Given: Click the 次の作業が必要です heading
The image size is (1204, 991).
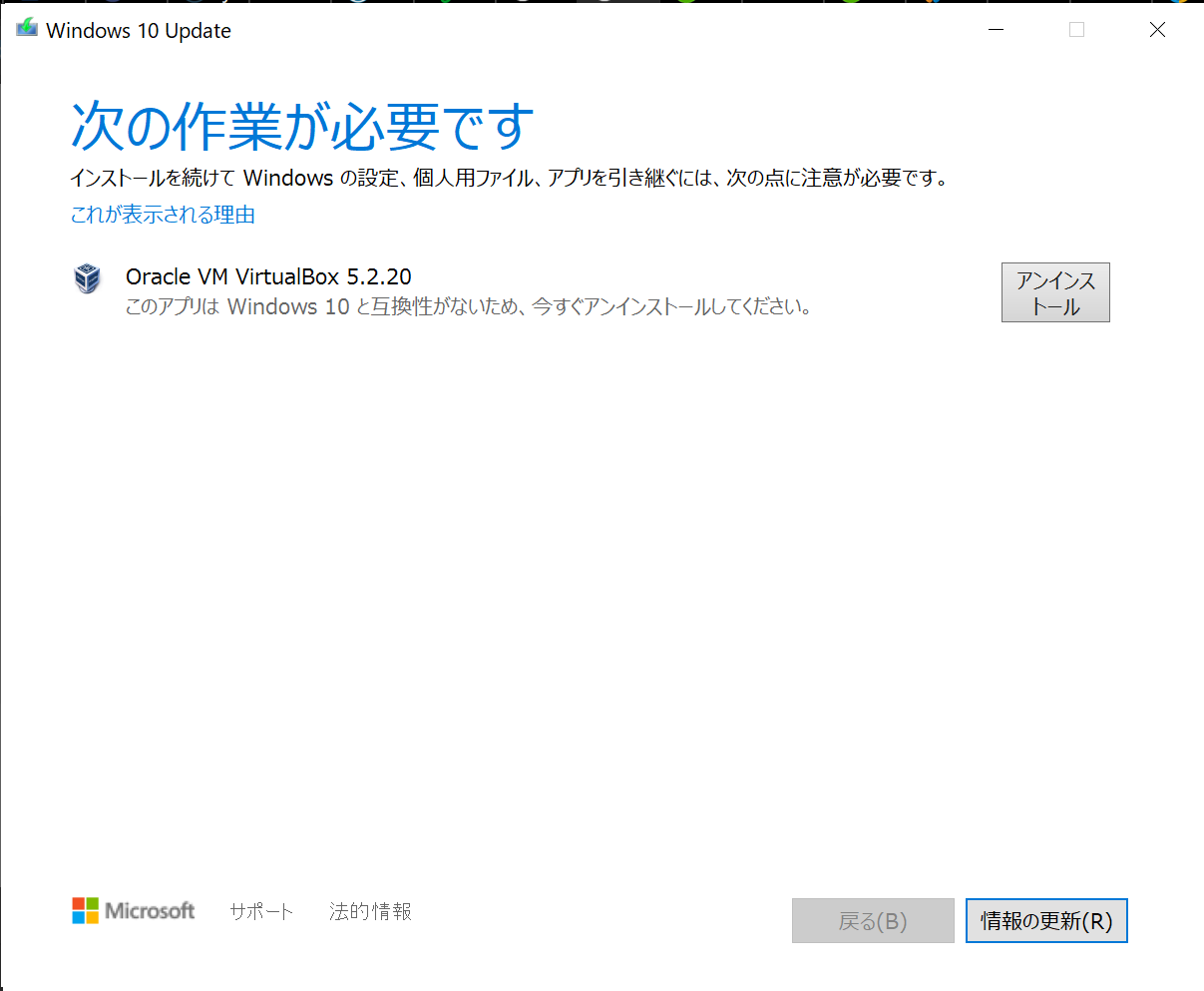Looking at the screenshot, I should (302, 127).
